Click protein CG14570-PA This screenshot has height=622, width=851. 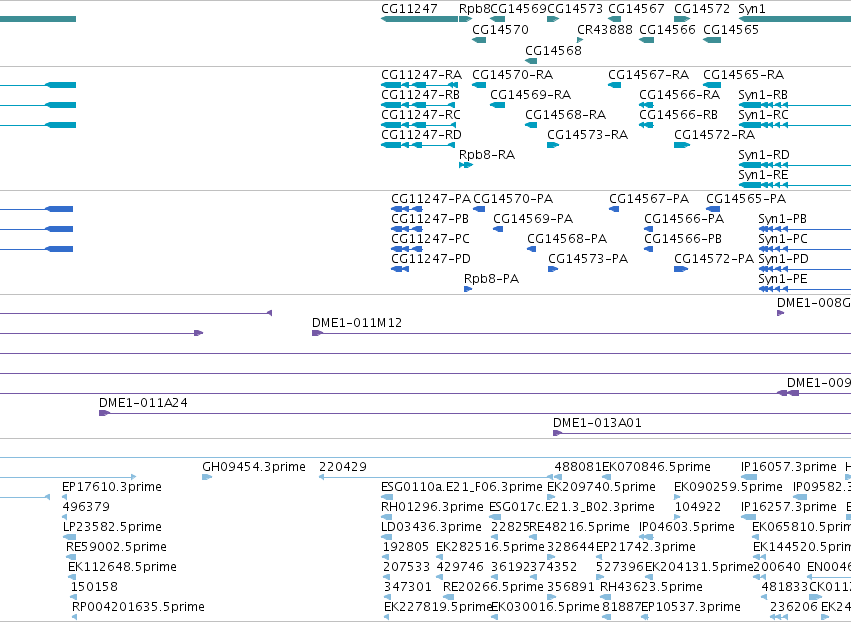coord(513,199)
